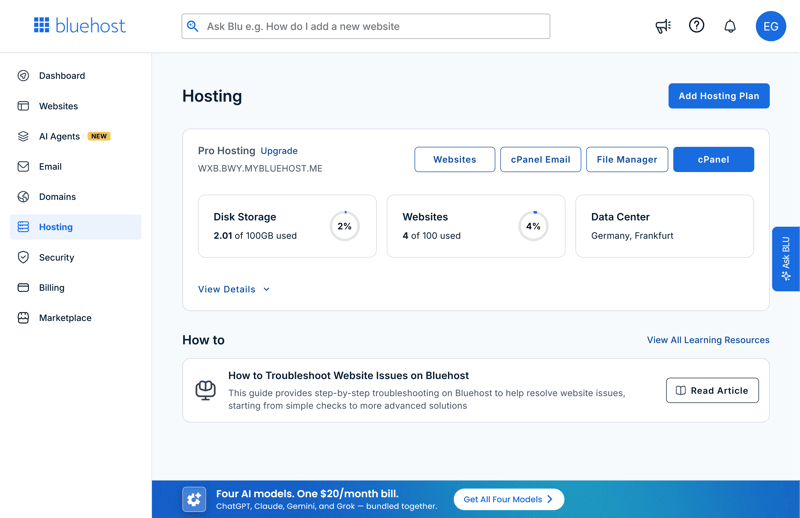
Task: Click the '2.01 of 100GB used' text
Action: (x=255, y=236)
